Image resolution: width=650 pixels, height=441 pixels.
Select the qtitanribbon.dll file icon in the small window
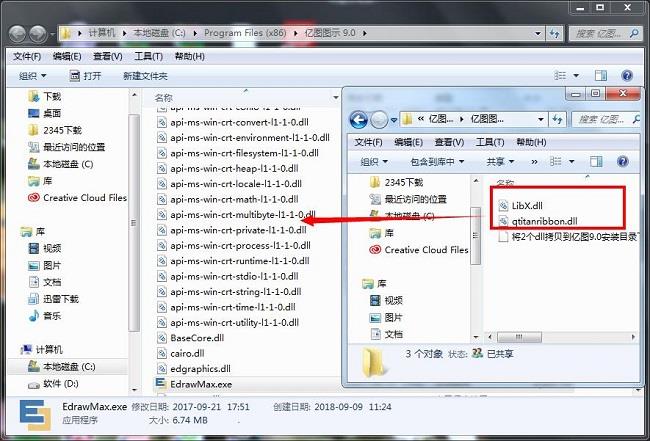[x=503, y=221]
